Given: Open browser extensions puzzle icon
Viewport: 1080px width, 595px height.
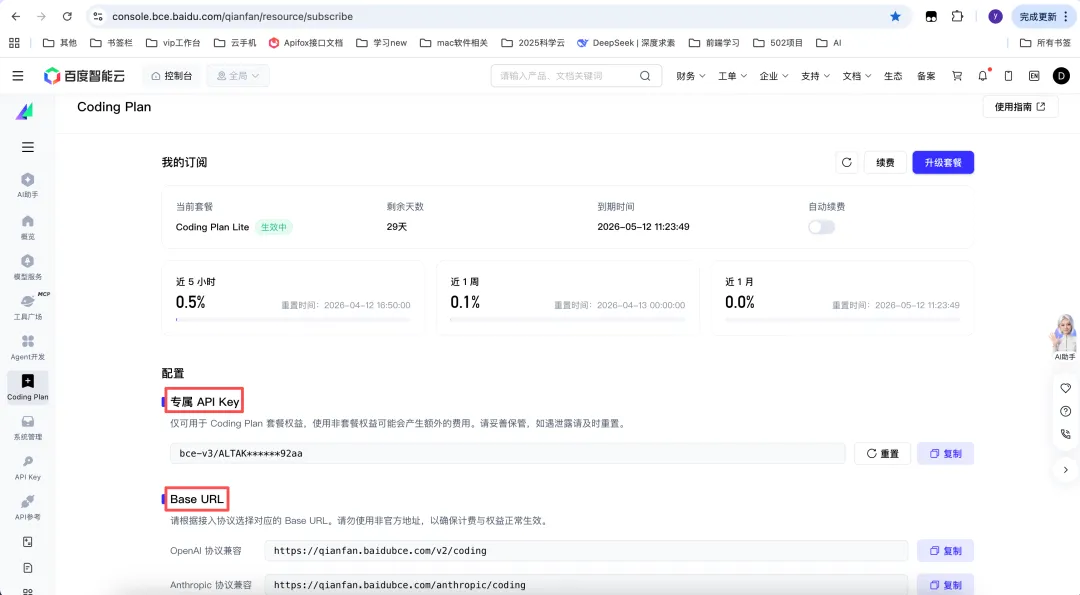Looking at the screenshot, I should tap(957, 16).
